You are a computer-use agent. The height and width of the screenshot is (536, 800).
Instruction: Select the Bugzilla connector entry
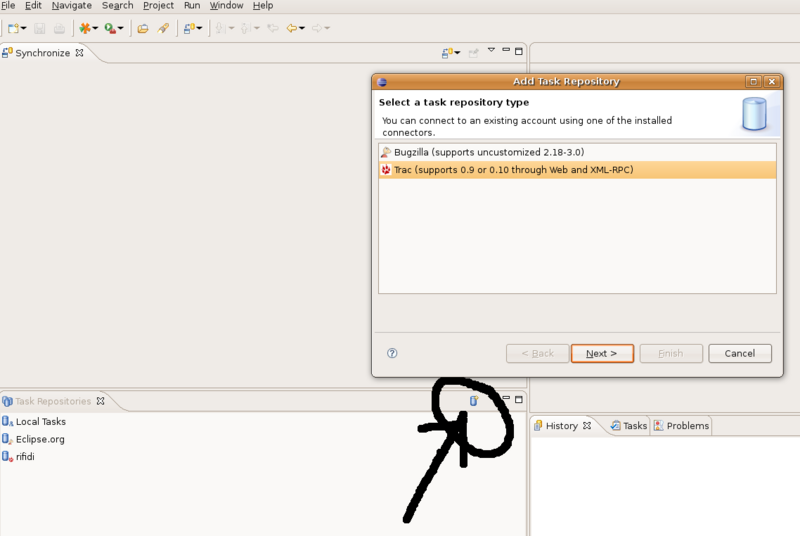(488, 152)
